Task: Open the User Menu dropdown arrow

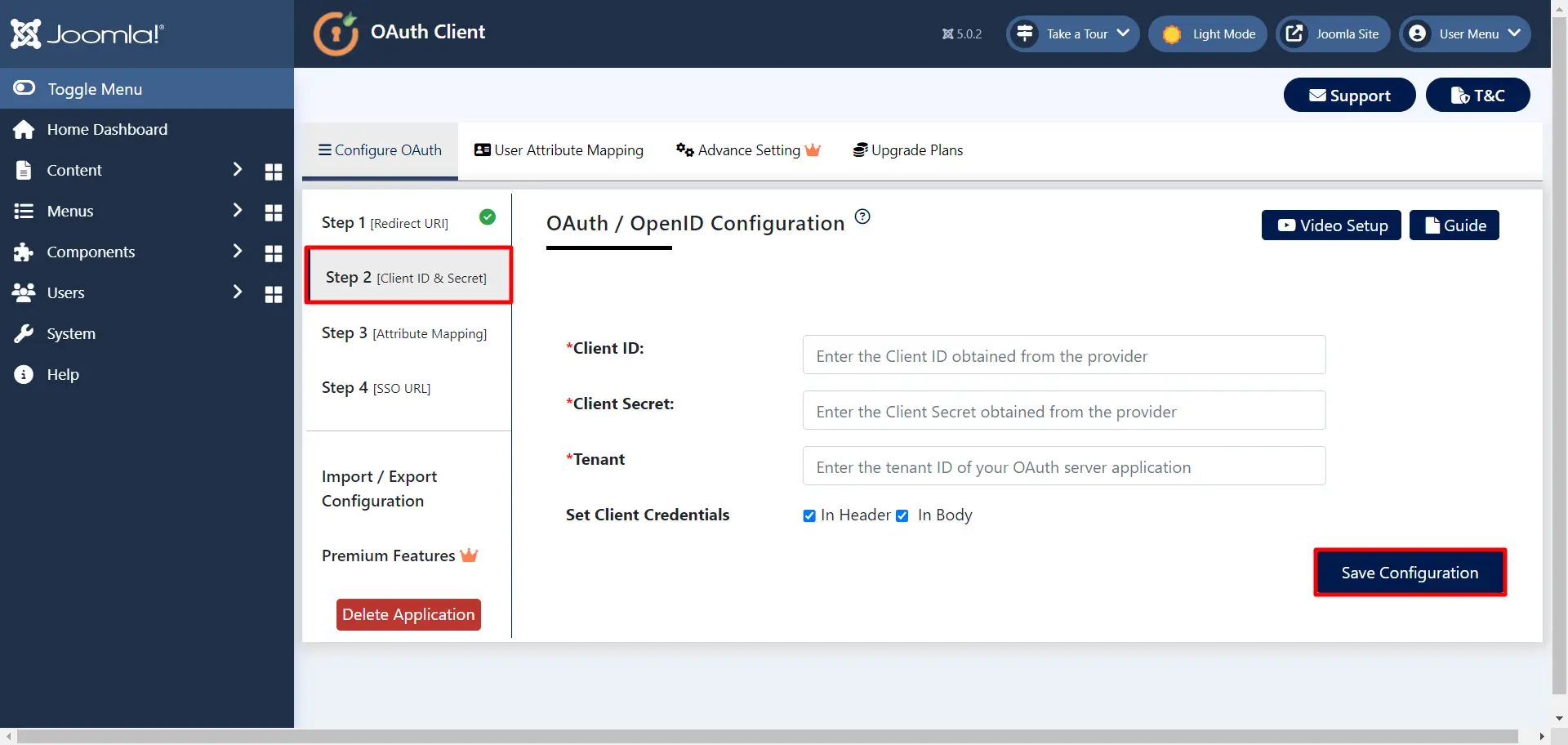Action: click(1514, 33)
